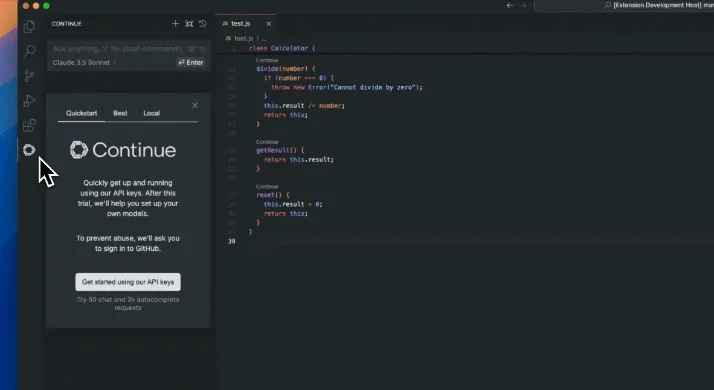Open Run and Debug view icon
714x390 pixels.
coord(29,100)
